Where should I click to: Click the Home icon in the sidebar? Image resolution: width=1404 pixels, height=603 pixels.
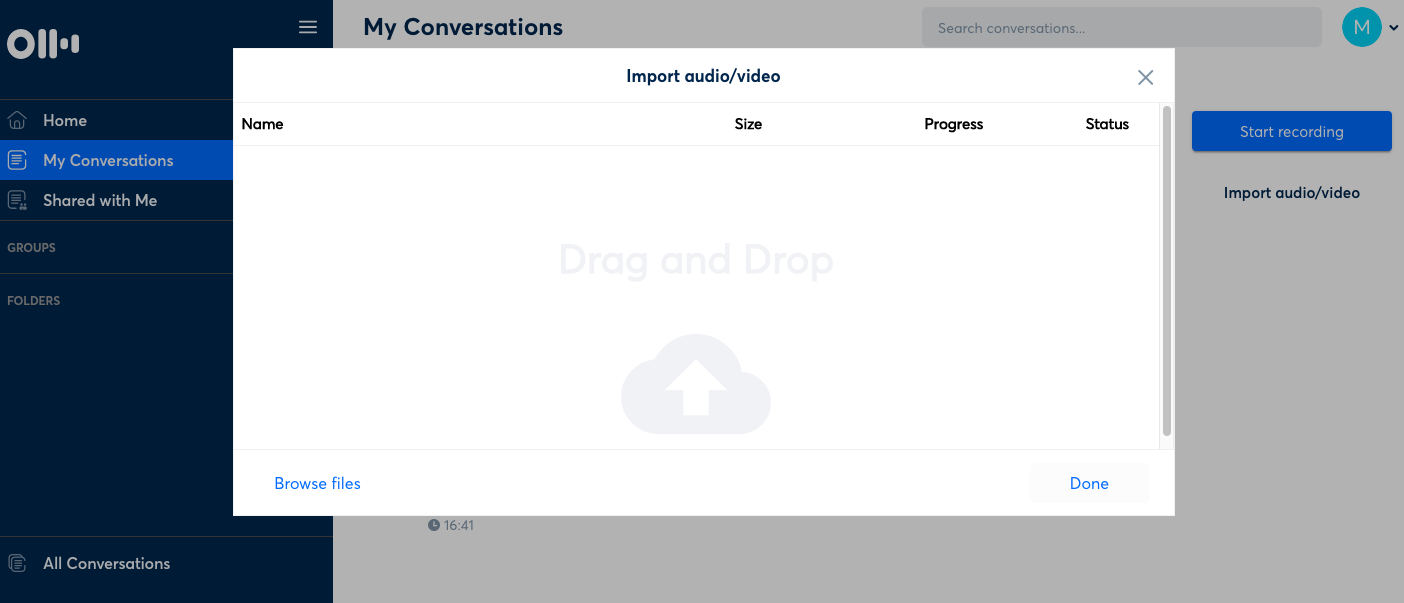(x=16, y=120)
